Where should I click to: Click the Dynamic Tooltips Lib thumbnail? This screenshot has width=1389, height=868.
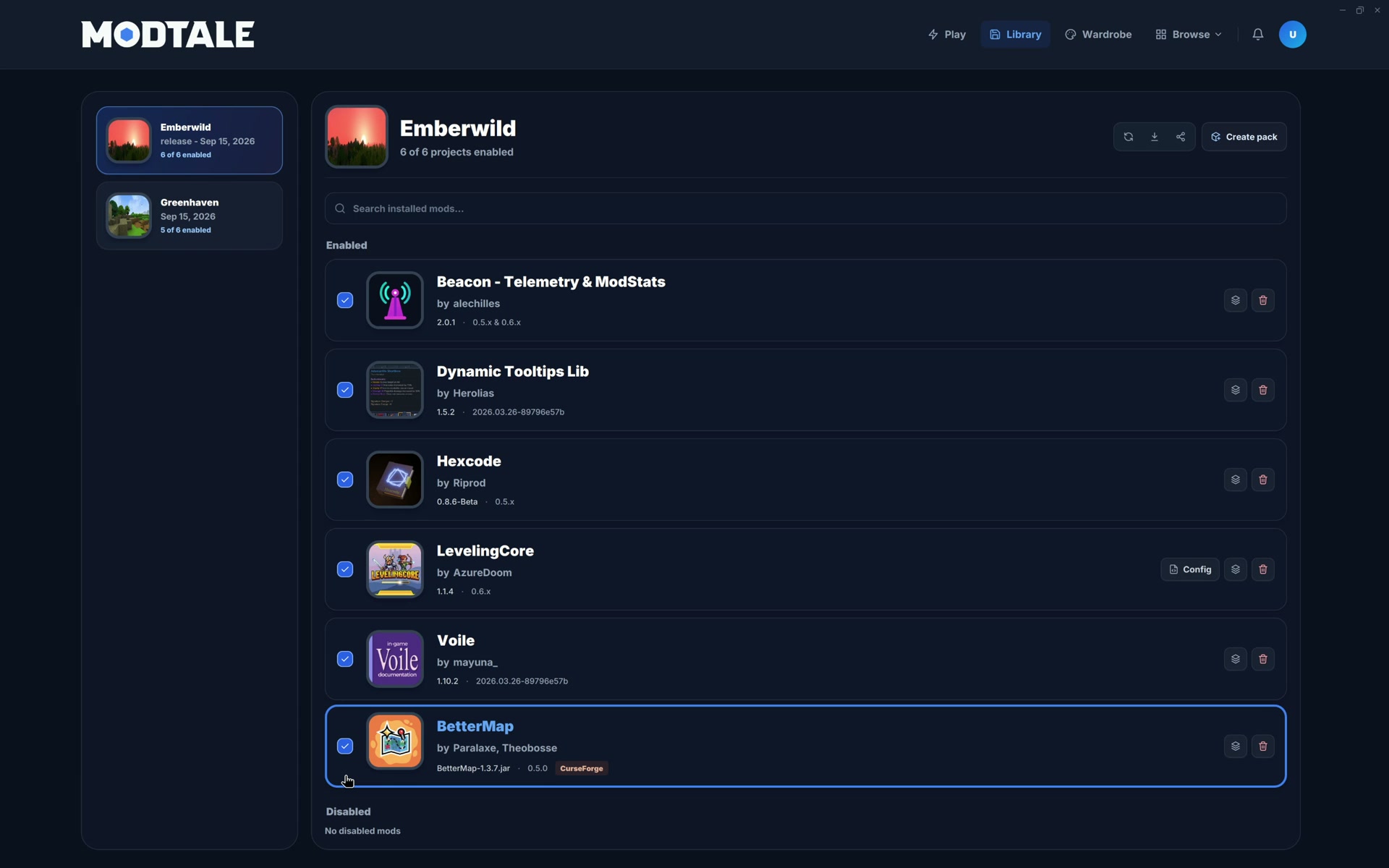pos(395,390)
